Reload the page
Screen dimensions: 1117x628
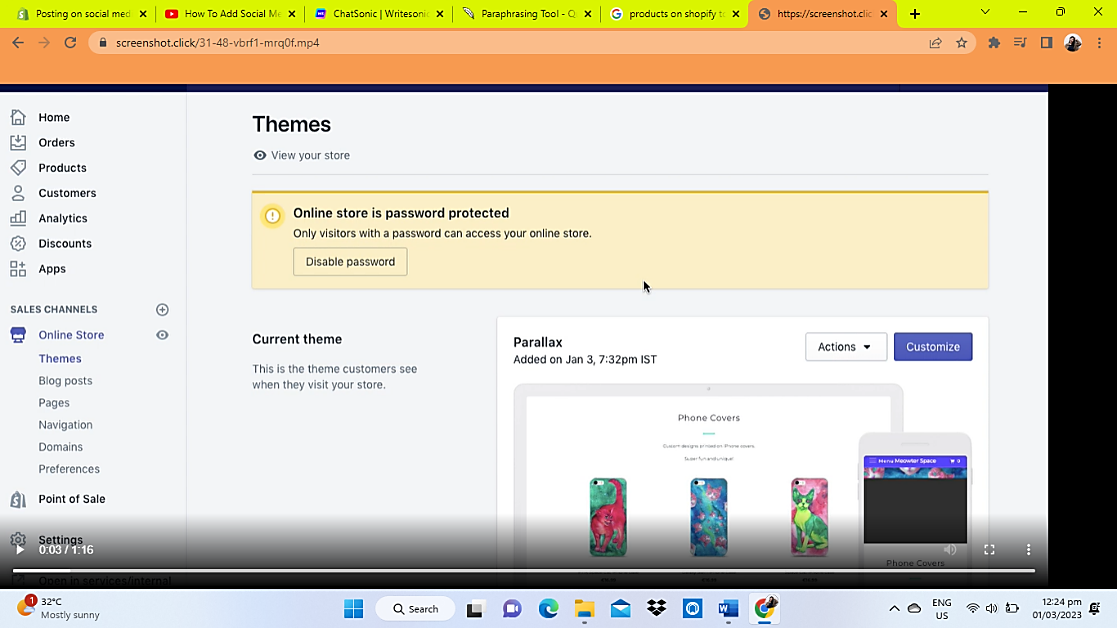(70, 43)
